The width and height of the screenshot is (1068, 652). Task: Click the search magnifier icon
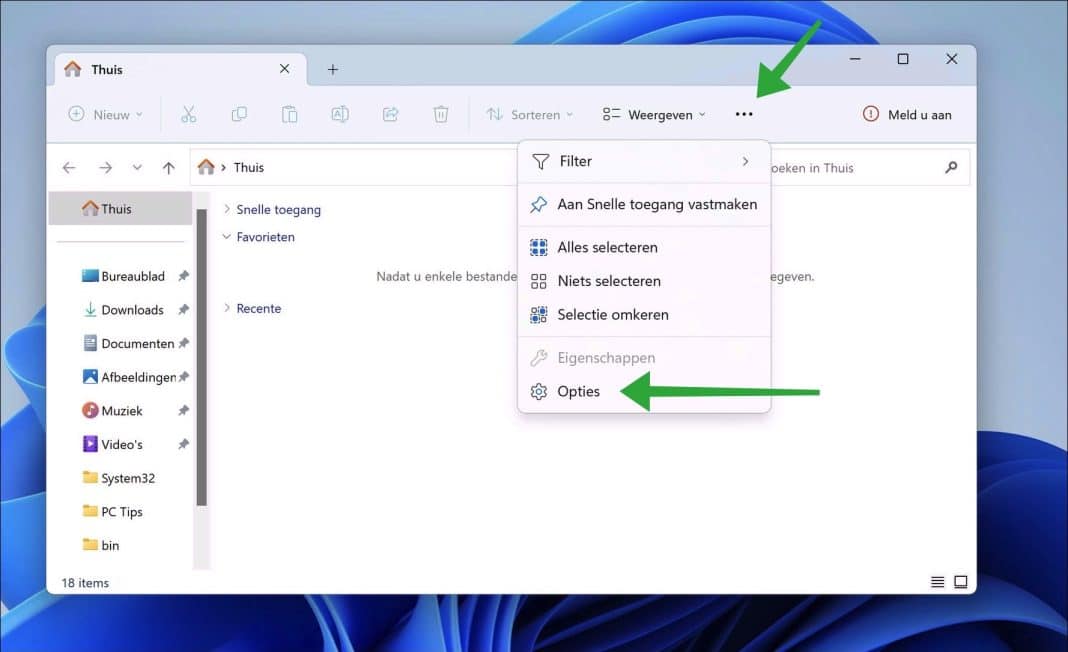[951, 168]
